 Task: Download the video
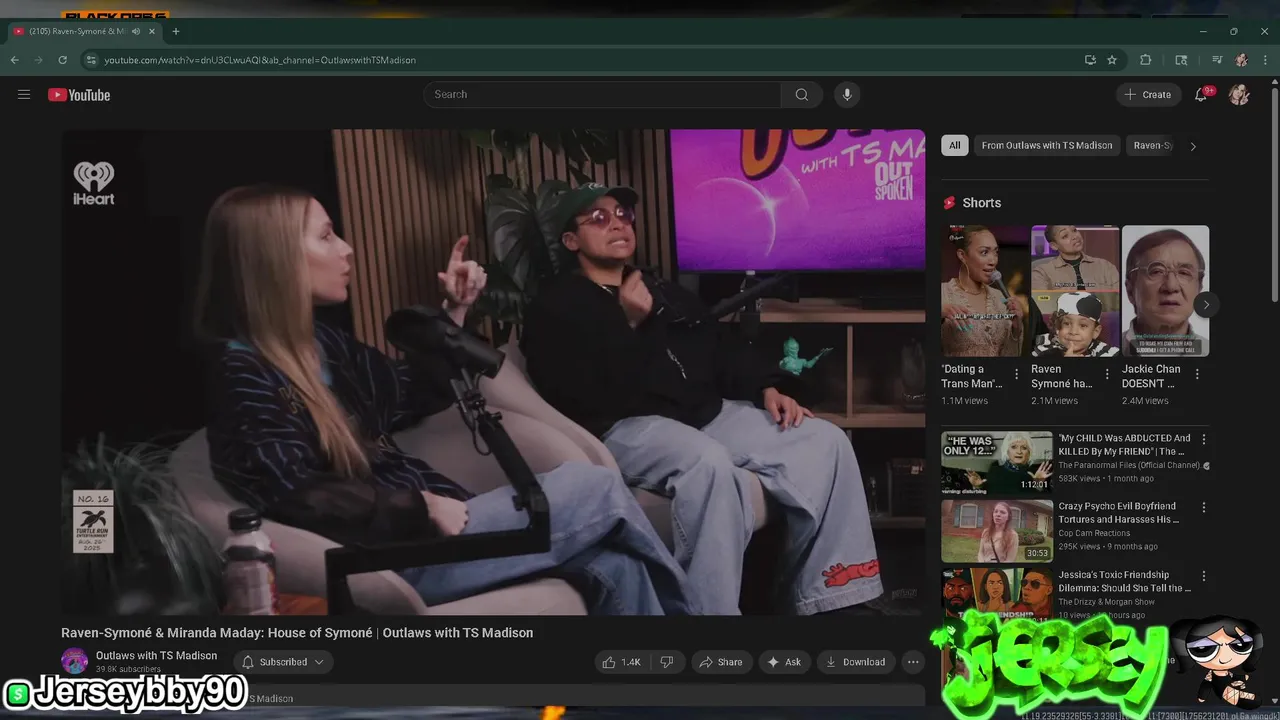coord(856,662)
